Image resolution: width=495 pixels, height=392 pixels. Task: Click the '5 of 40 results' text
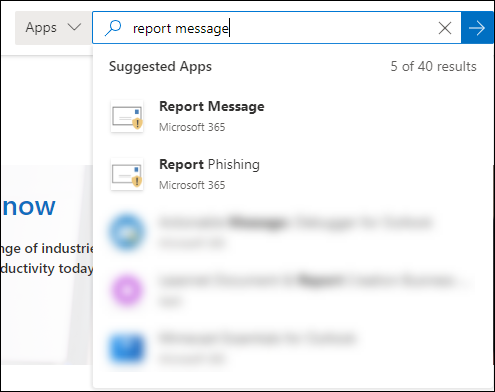point(433,66)
